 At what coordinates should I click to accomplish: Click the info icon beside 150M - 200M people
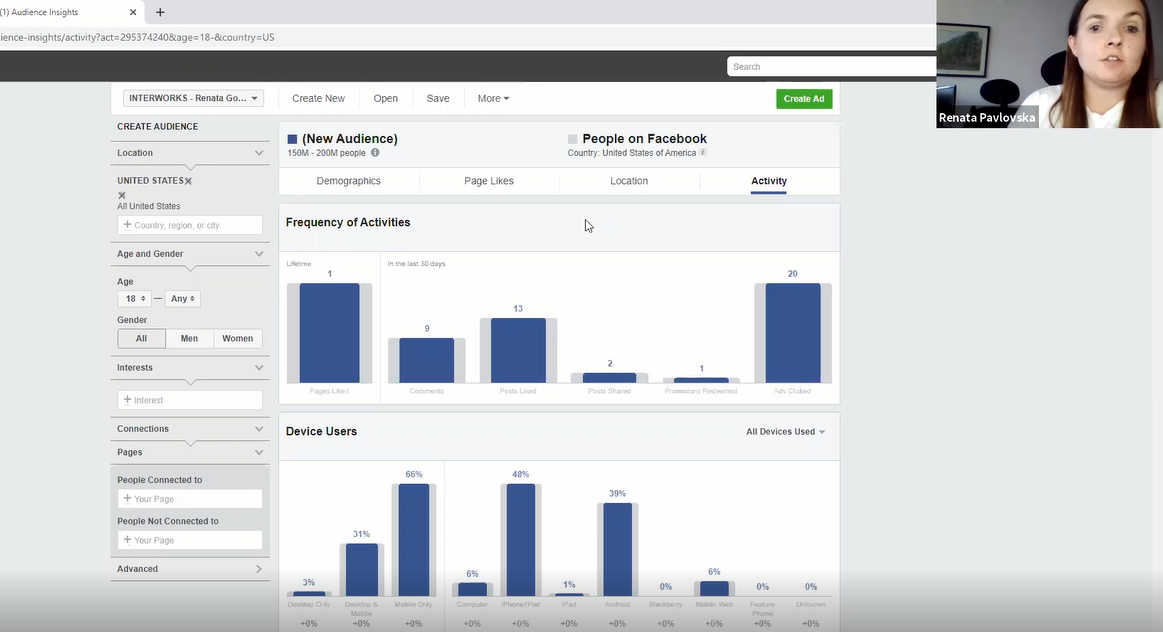[x=375, y=153]
